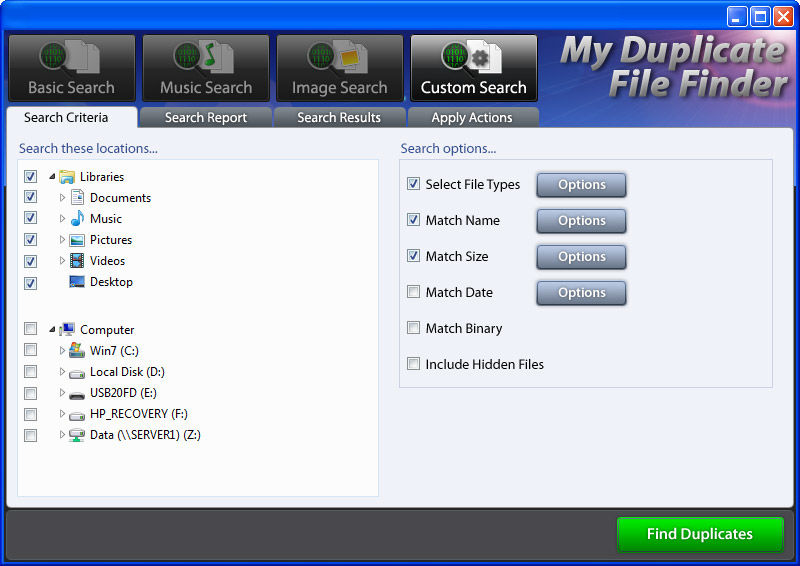Uncheck the Pictures checkbox
The height and width of the screenshot is (566, 800).
(31, 239)
